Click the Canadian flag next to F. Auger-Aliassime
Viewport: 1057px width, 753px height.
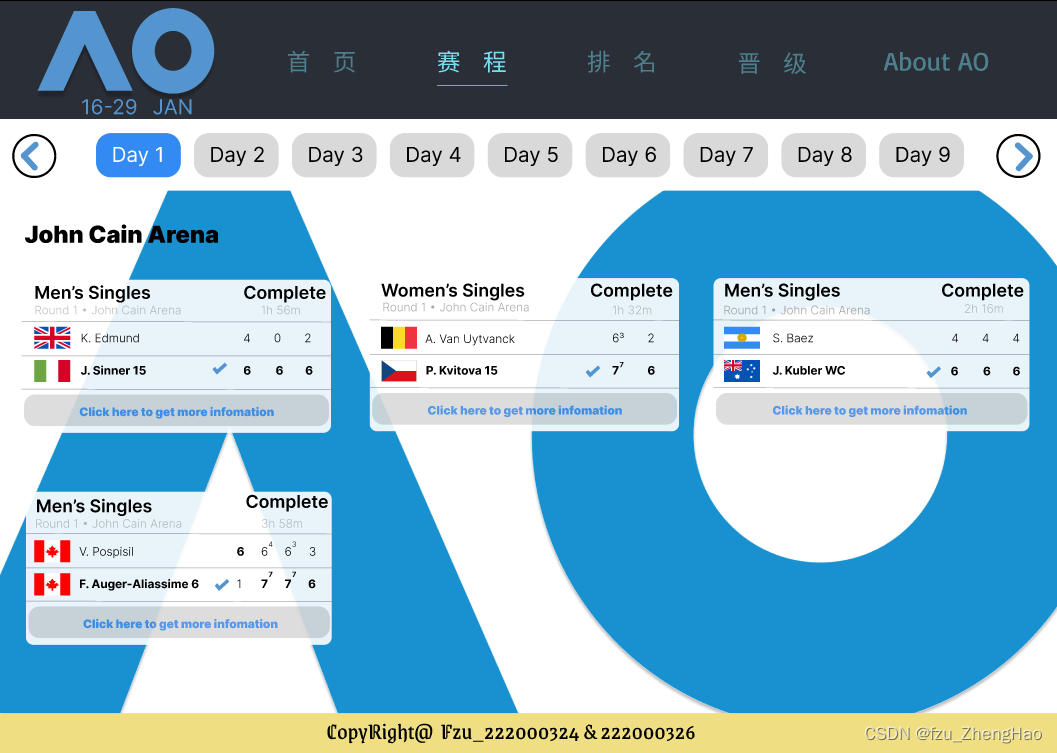click(x=52, y=584)
